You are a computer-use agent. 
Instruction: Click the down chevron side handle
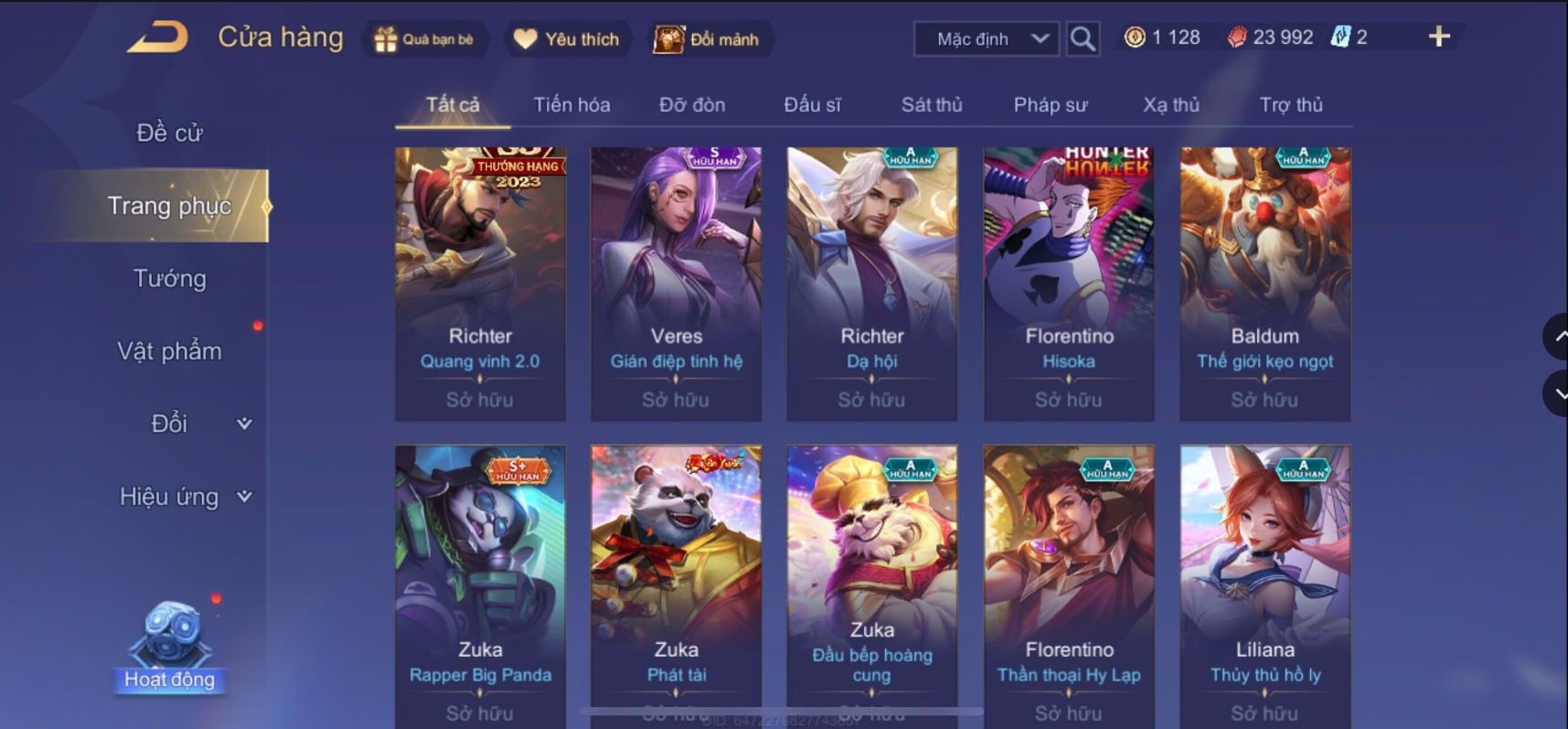coord(1557,394)
